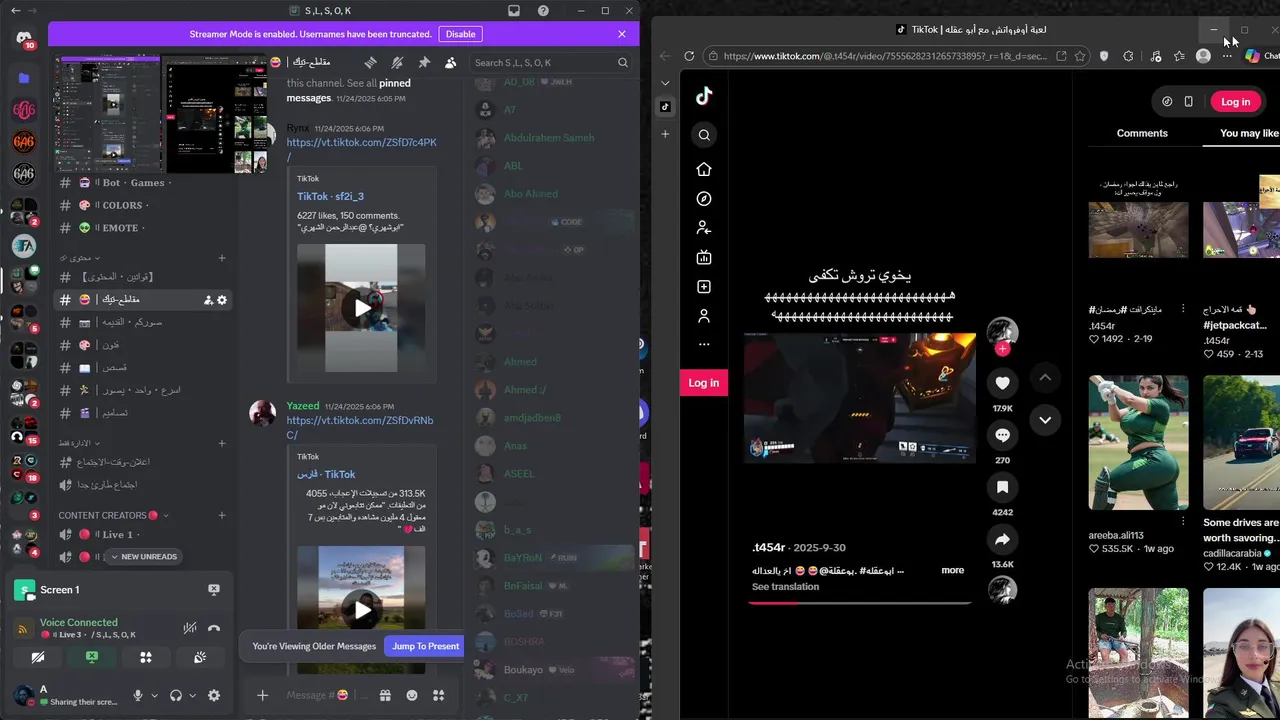Screen dimensions: 1280x720
Task: Open TikTok Upload plus icon
Action: click(x=704, y=287)
